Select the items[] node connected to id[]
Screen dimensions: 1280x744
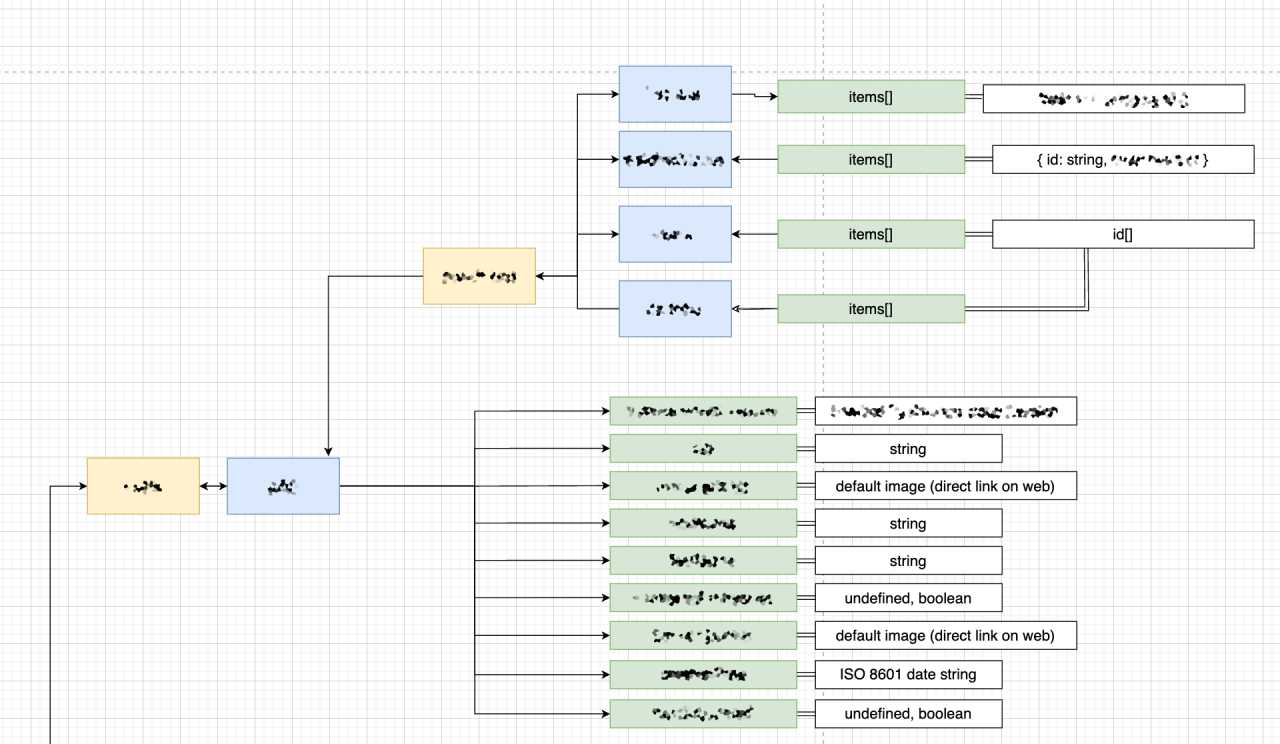tap(871, 233)
